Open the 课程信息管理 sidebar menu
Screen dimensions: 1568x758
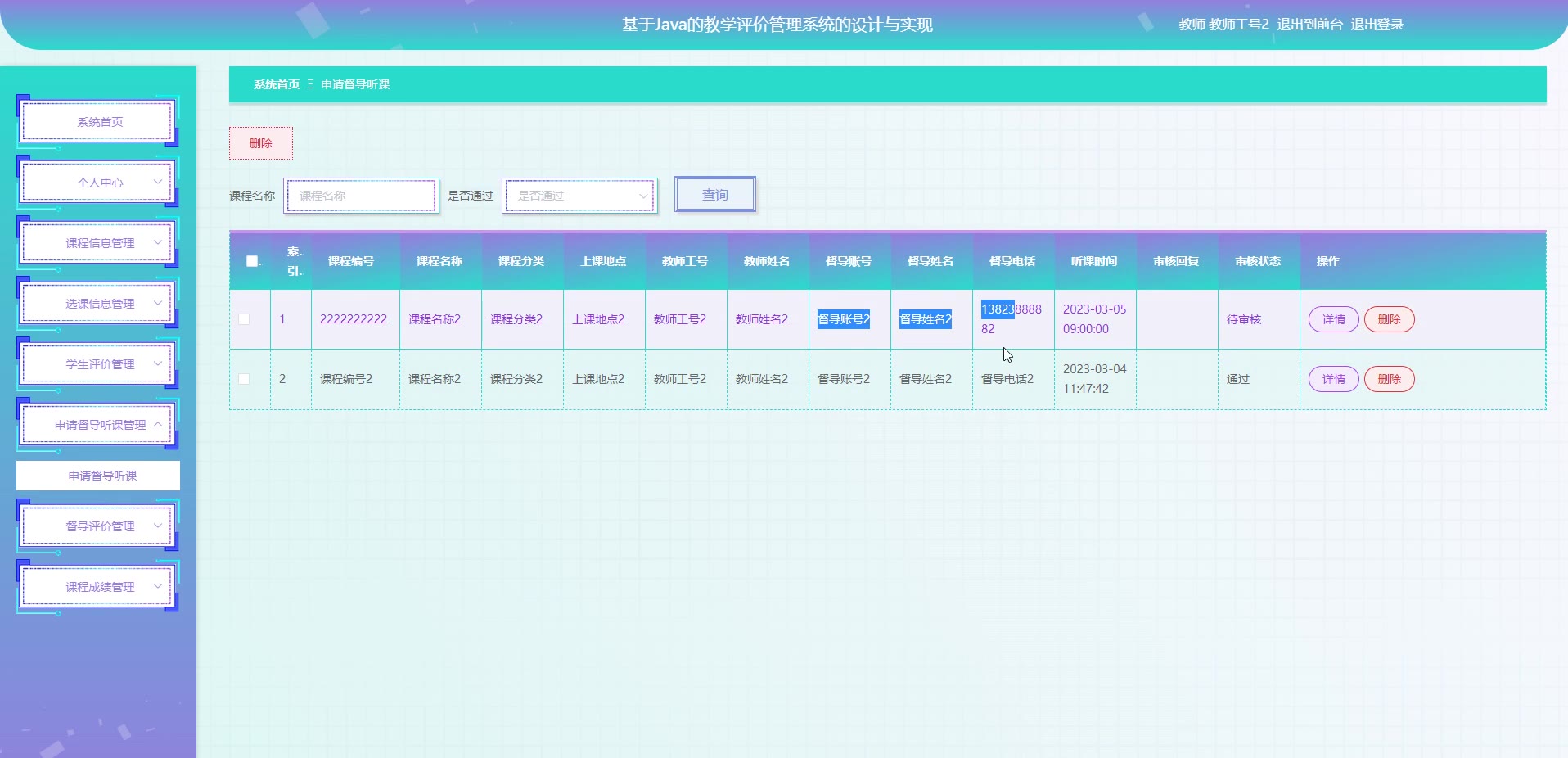(x=98, y=243)
